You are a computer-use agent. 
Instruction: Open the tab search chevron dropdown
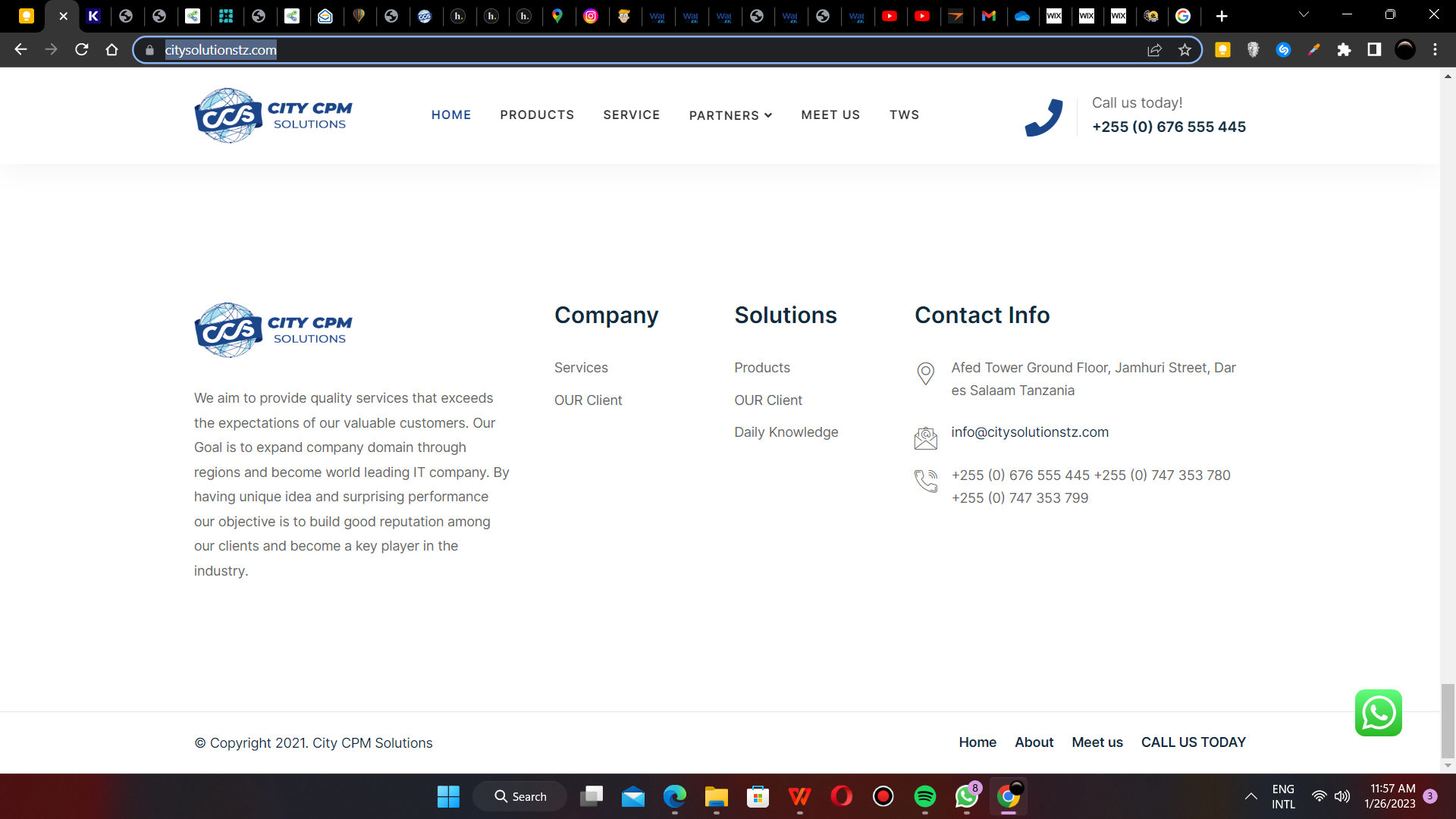(1304, 14)
